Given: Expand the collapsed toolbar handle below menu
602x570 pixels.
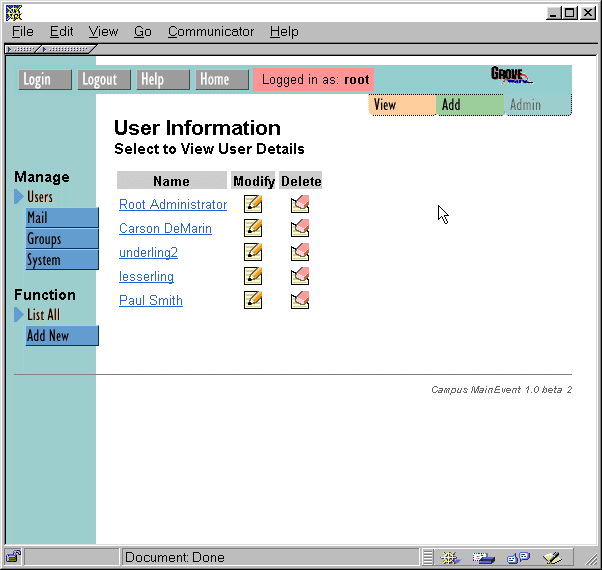Looking at the screenshot, I should tap(22, 48).
